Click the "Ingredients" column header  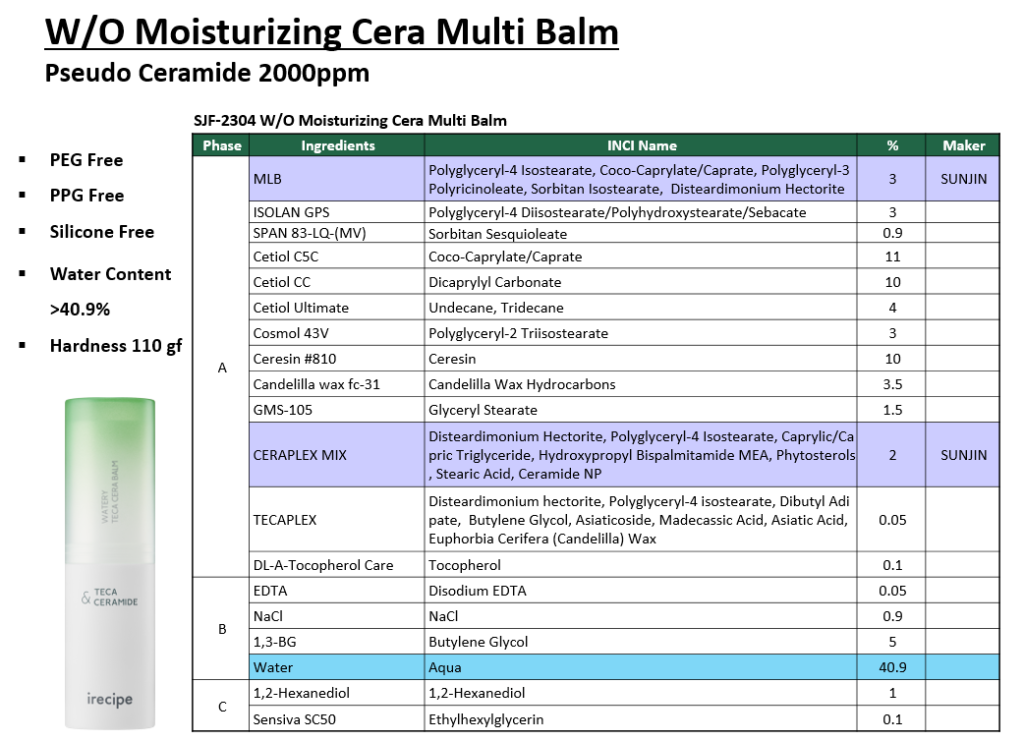click(337, 145)
